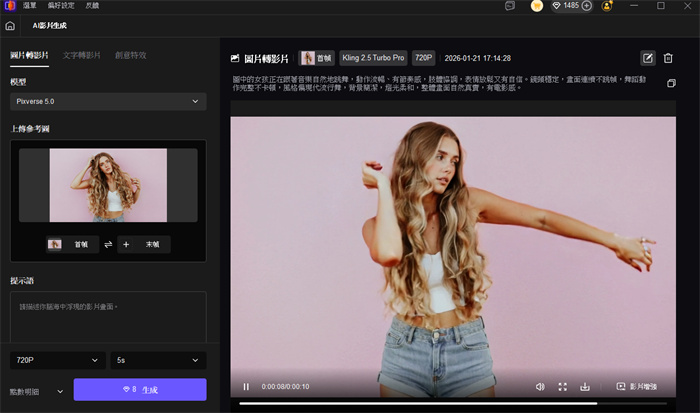Click the purple 生成 generate button
This screenshot has width=700, height=413.
[x=140, y=389]
